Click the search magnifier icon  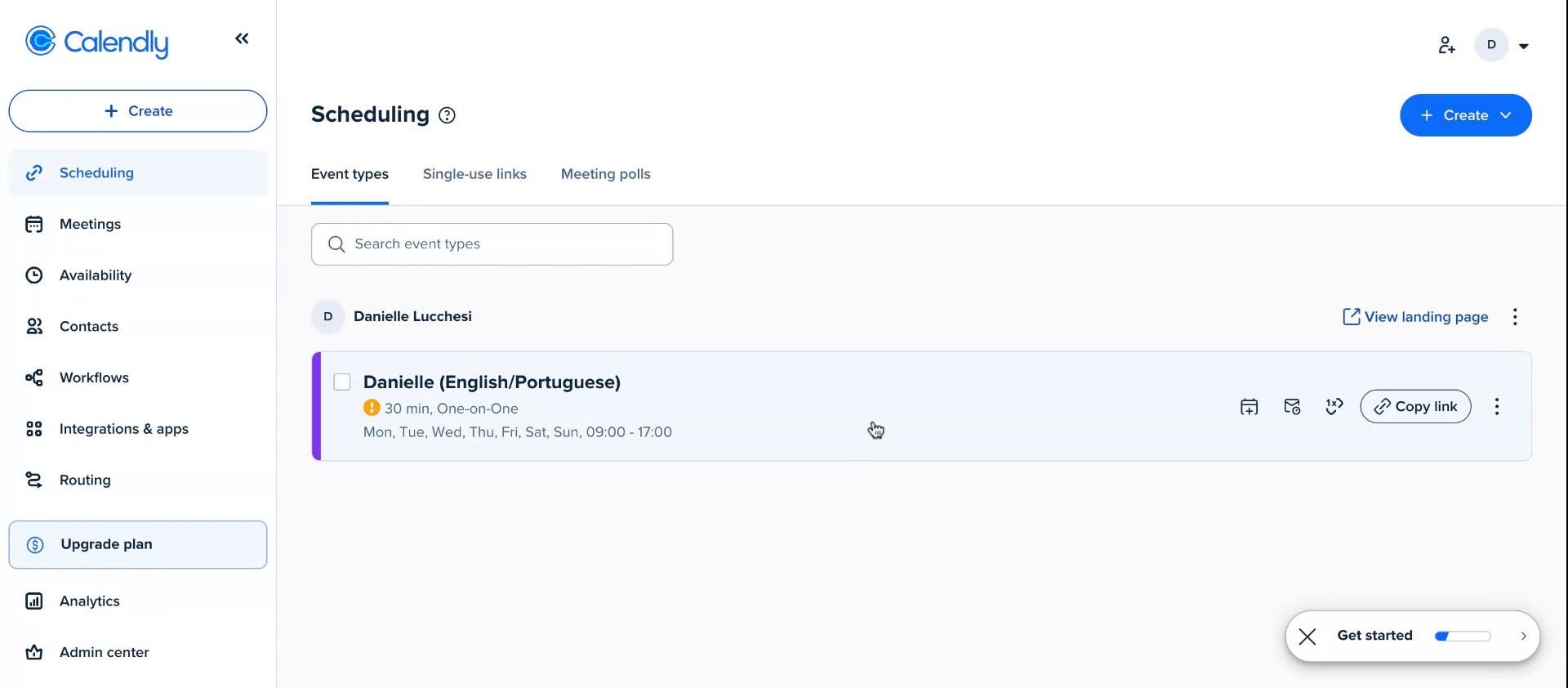(336, 244)
